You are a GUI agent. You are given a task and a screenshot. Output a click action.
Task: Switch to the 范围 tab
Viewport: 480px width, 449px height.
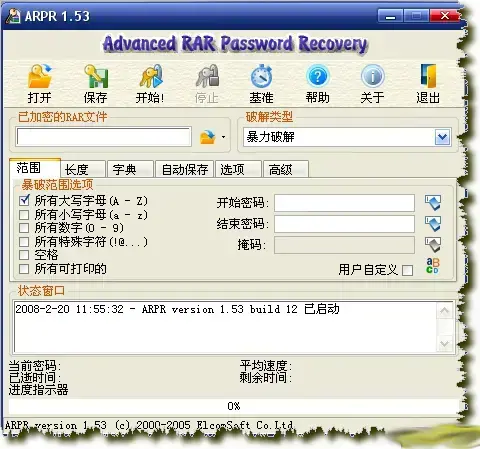35,167
